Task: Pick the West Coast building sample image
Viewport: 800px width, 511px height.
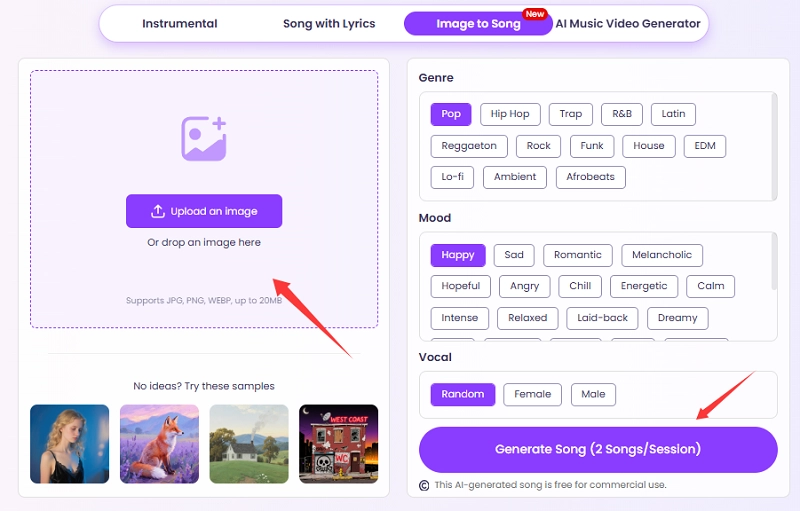Action: 338,443
